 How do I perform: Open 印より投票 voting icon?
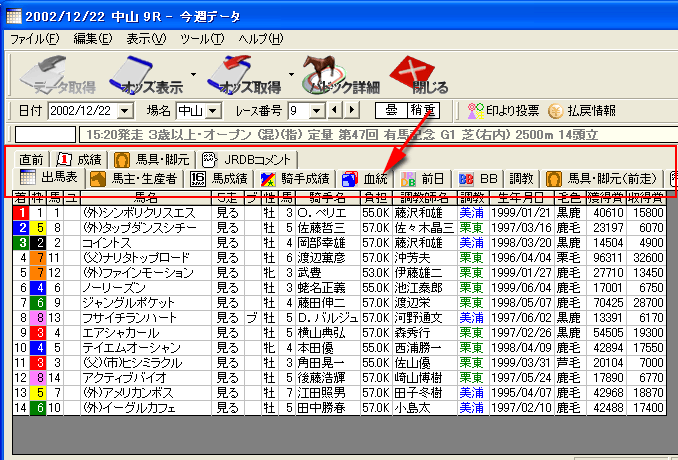(x=504, y=110)
